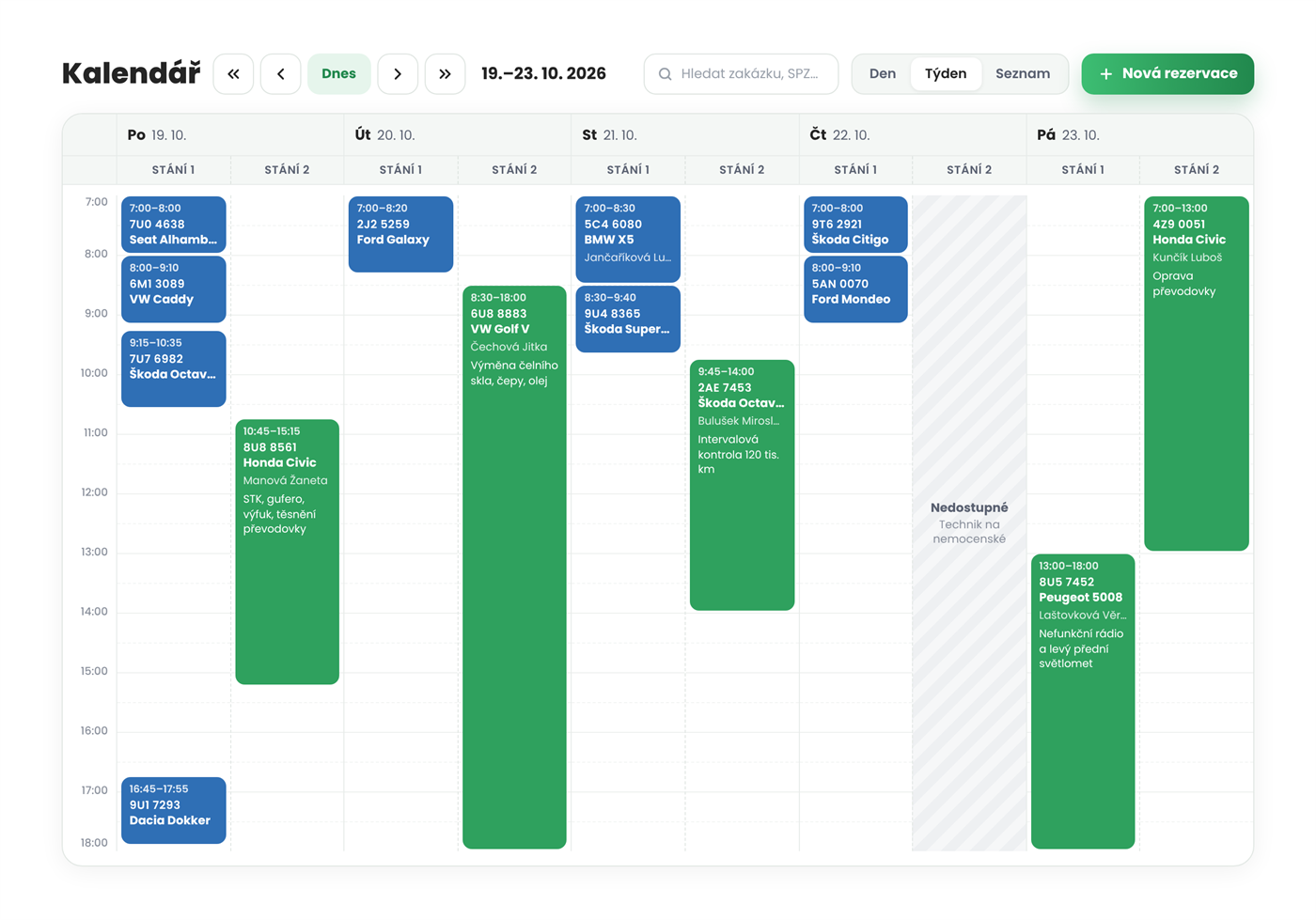Jump forward with the double-right chevron button
The height and width of the screenshot is (920, 1316).
(446, 74)
